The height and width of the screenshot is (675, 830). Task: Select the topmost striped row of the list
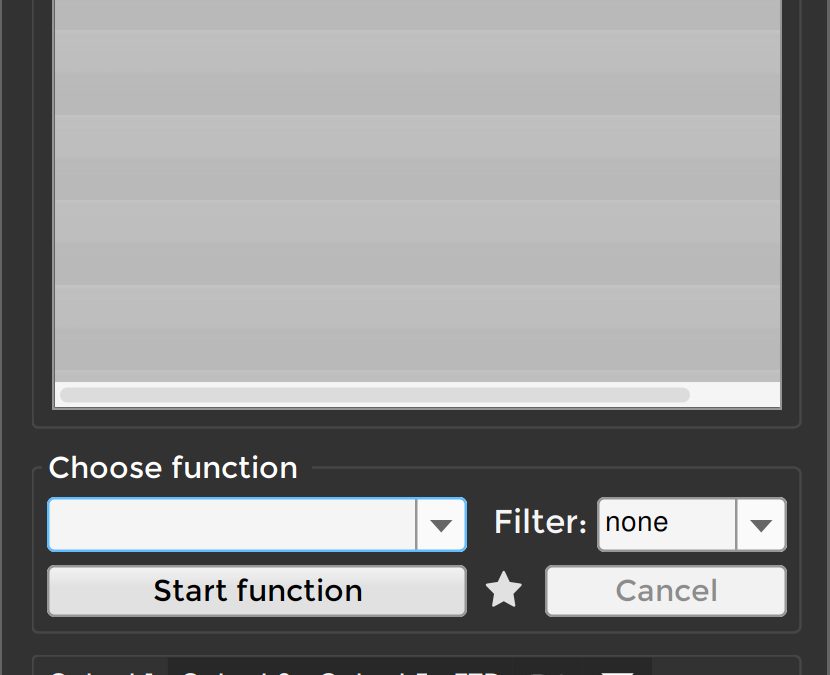(417, 14)
